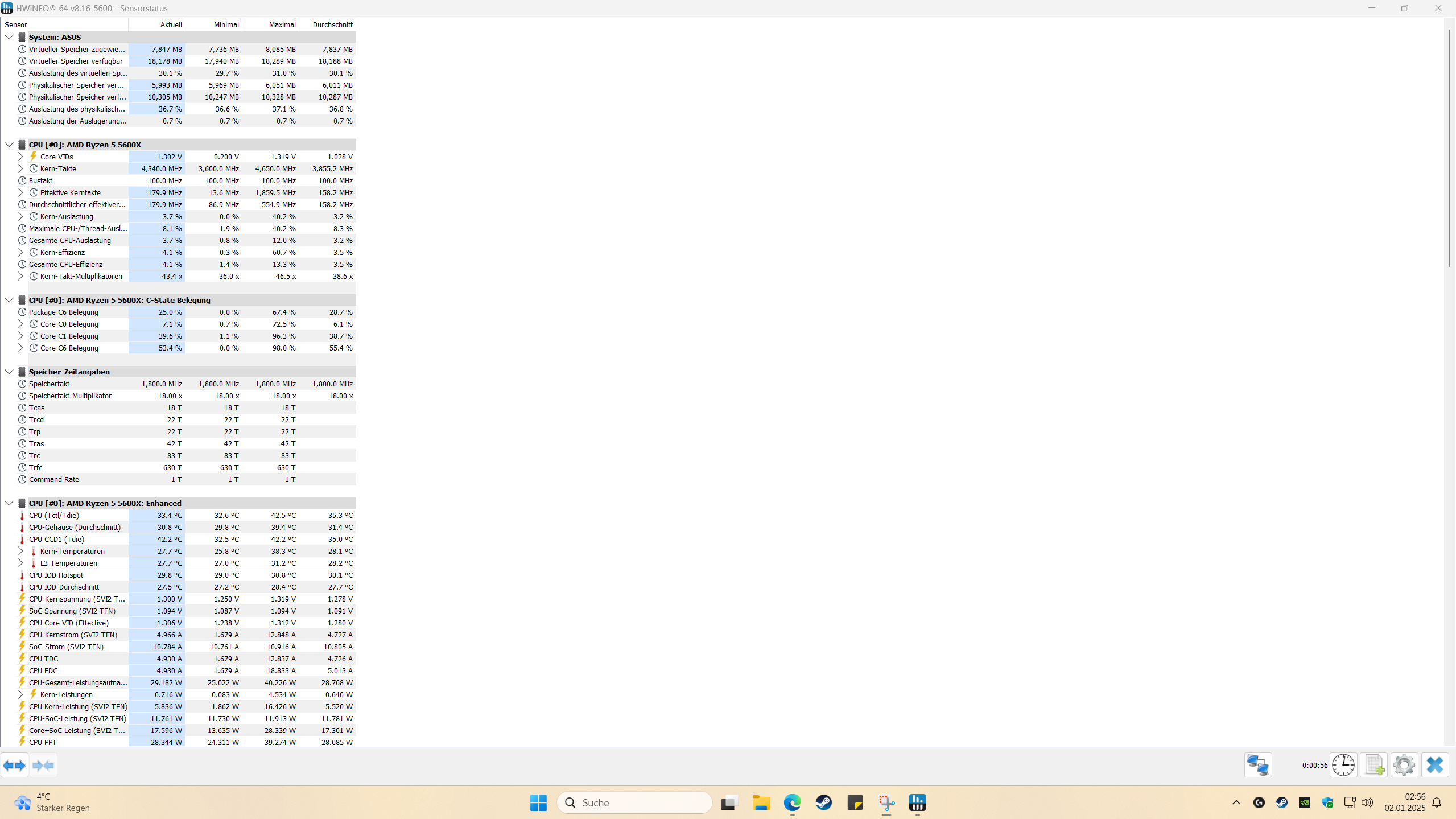This screenshot has width=1456, height=819.
Task: Open sensor settings gear icon
Action: tap(1404, 765)
